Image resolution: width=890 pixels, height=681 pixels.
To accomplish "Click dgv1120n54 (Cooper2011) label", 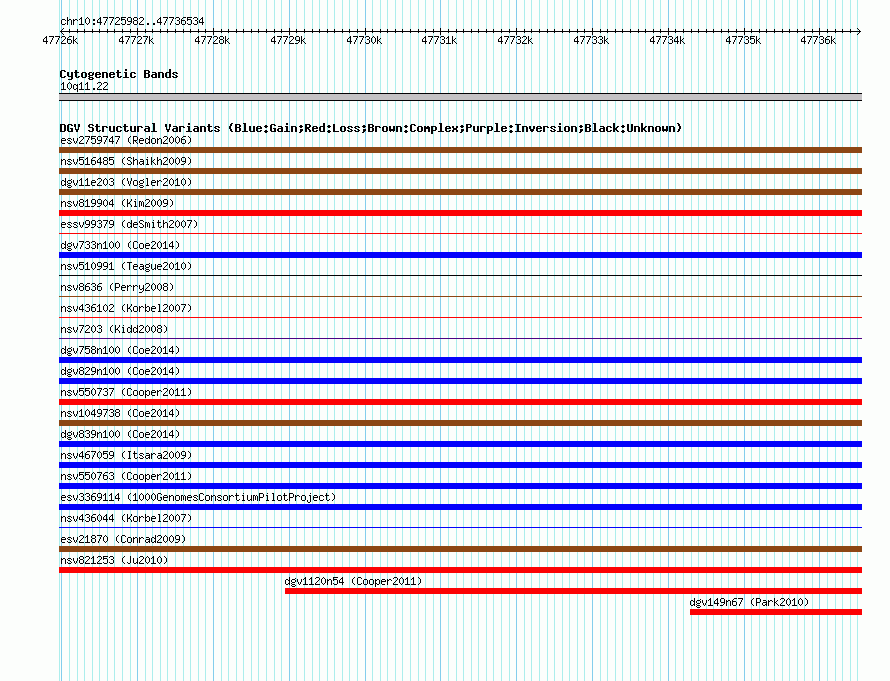I will (x=353, y=581).
